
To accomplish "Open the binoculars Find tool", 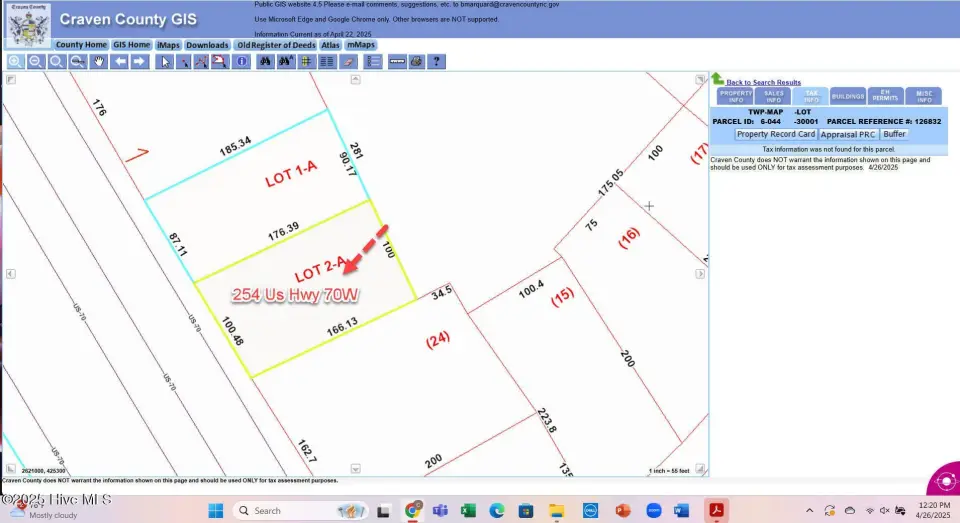I will [265, 62].
